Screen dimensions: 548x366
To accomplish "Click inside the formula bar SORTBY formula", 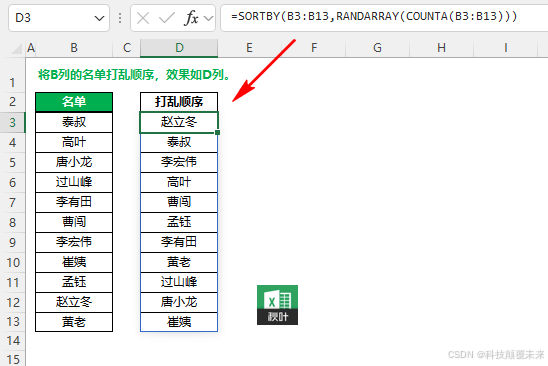I will click(374, 16).
